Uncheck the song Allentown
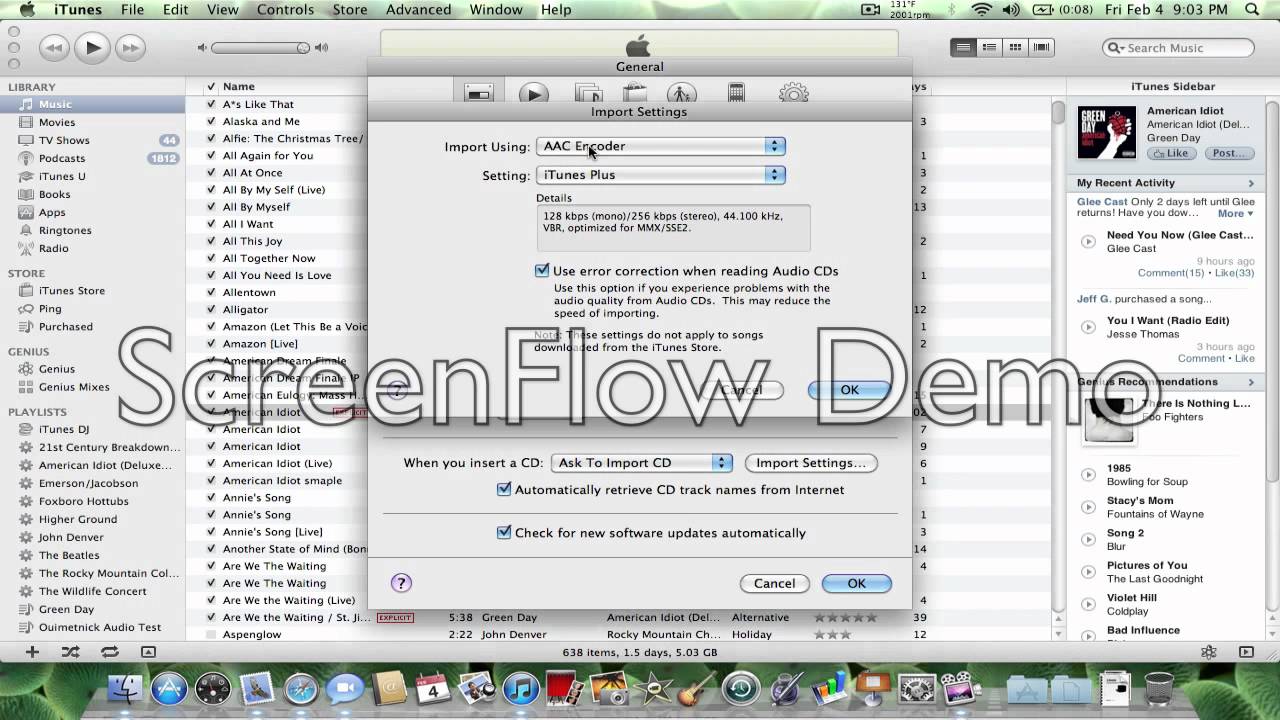This screenshot has height=720, width=1280. [211, 292]
